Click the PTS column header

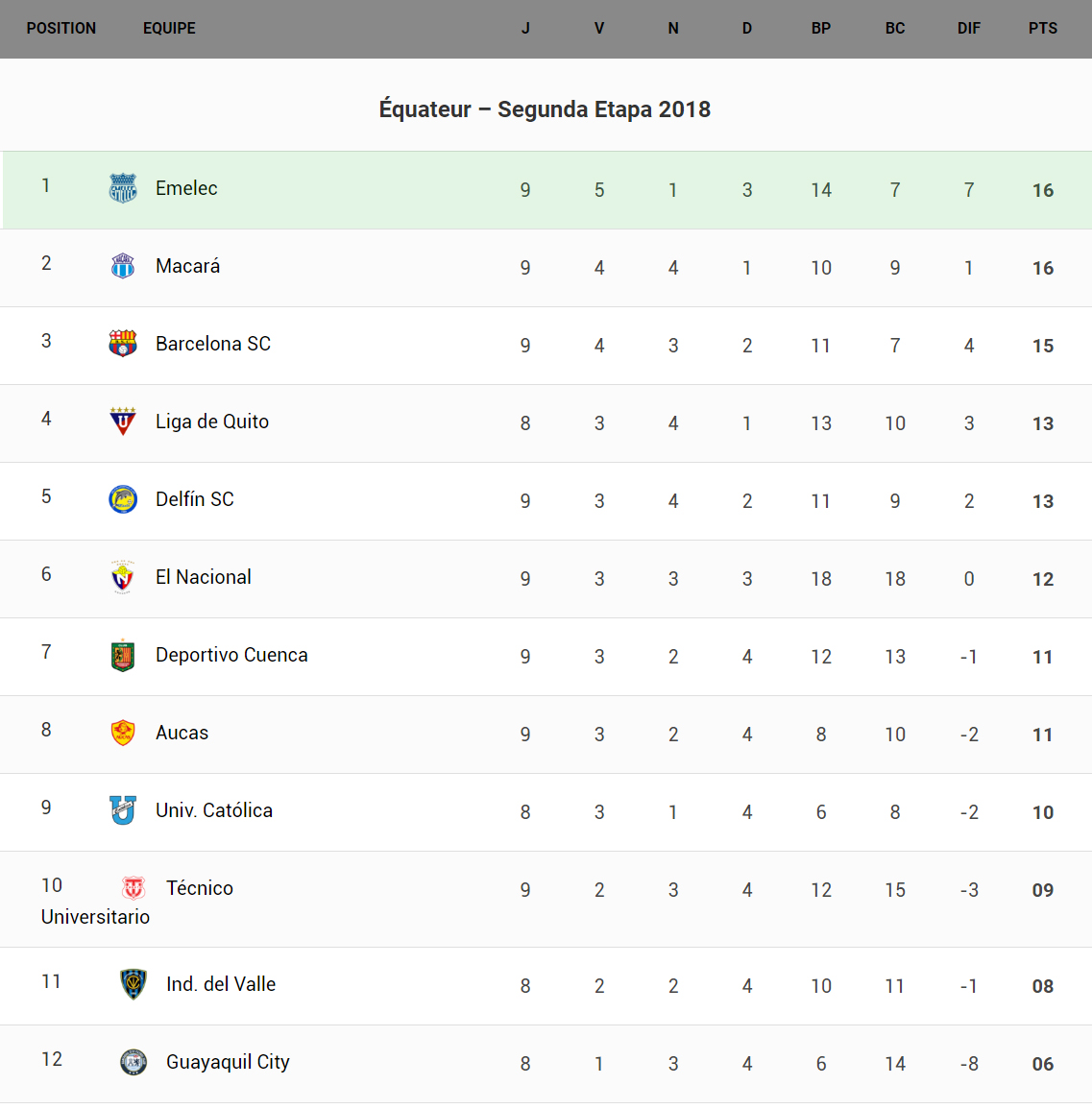(1043, 29)
